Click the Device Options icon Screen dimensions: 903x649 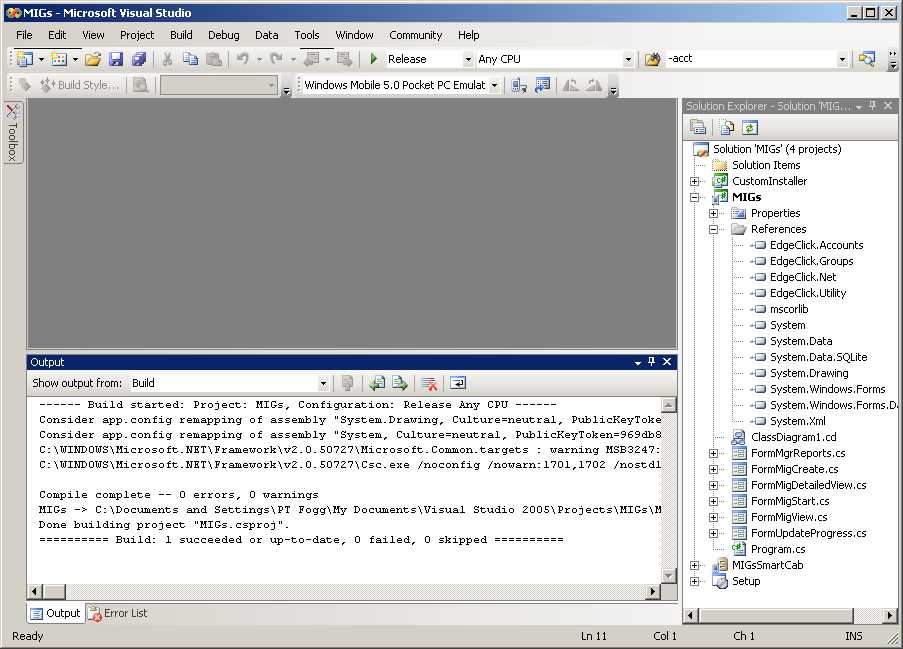(x=542, y=85)
